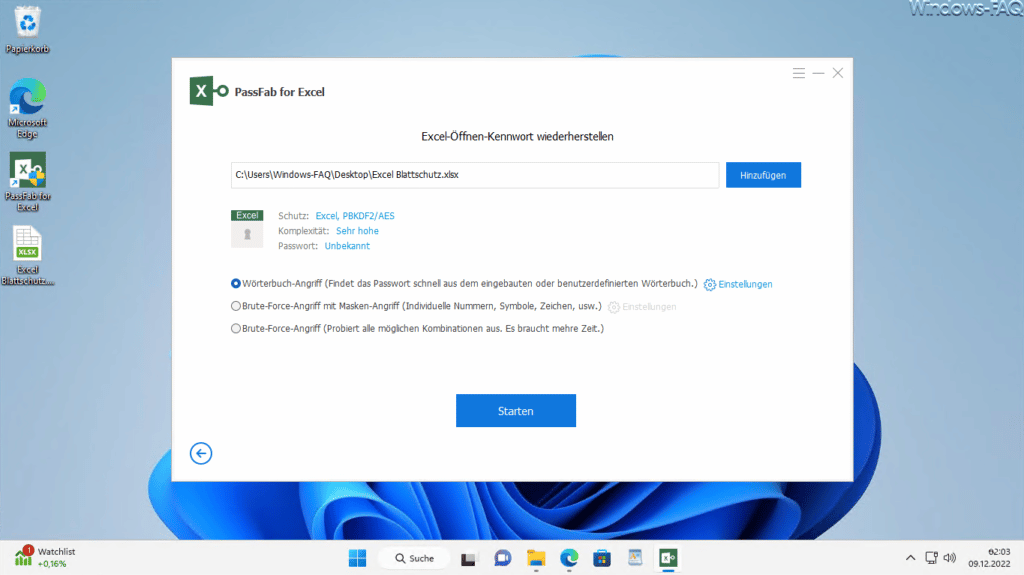
Task: Open Microsoft Edge desktop shortcut
Action: coord(27,108)
